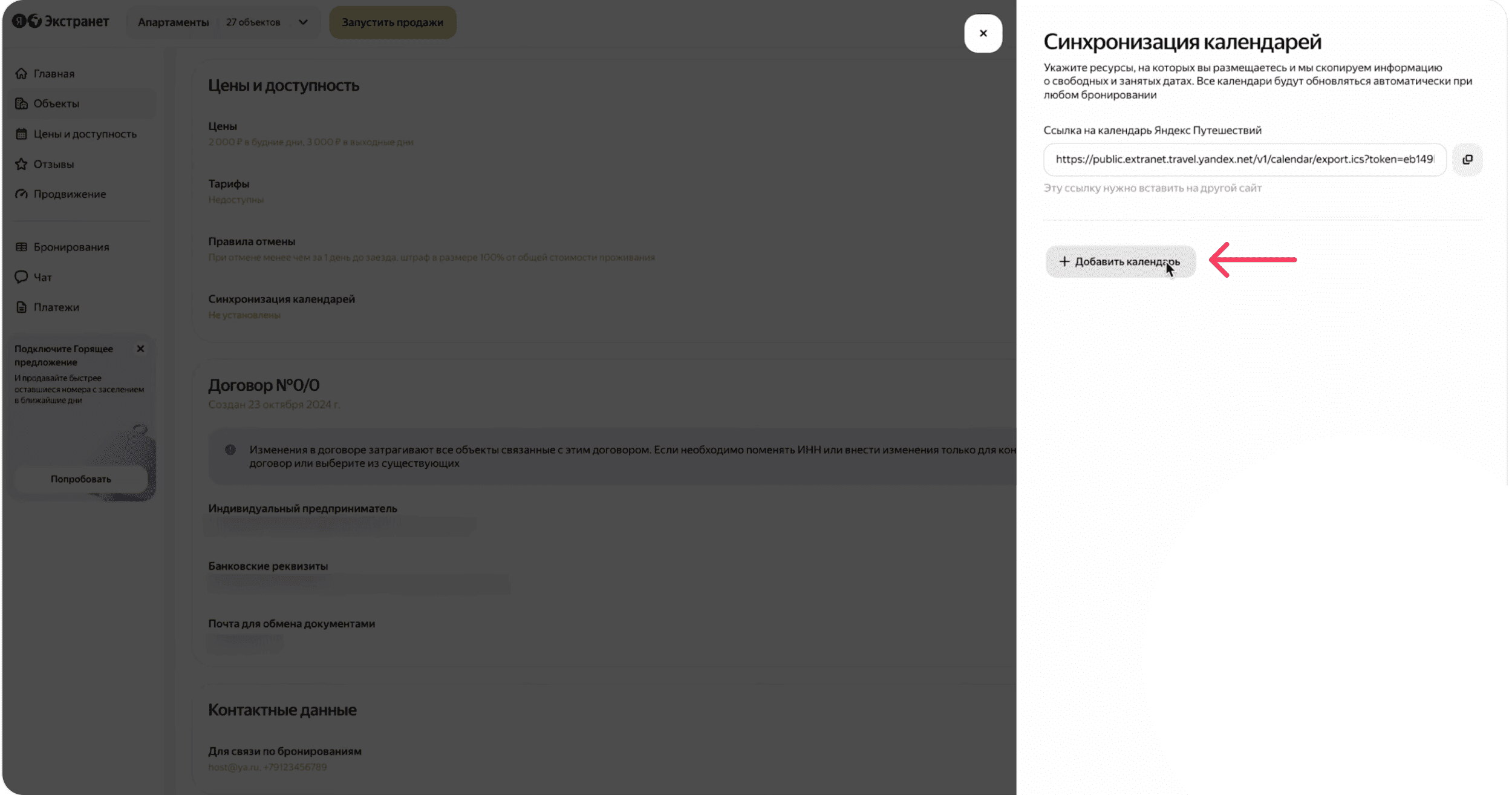
Task: Click Запустить продажи button
Action: (393, 22)
